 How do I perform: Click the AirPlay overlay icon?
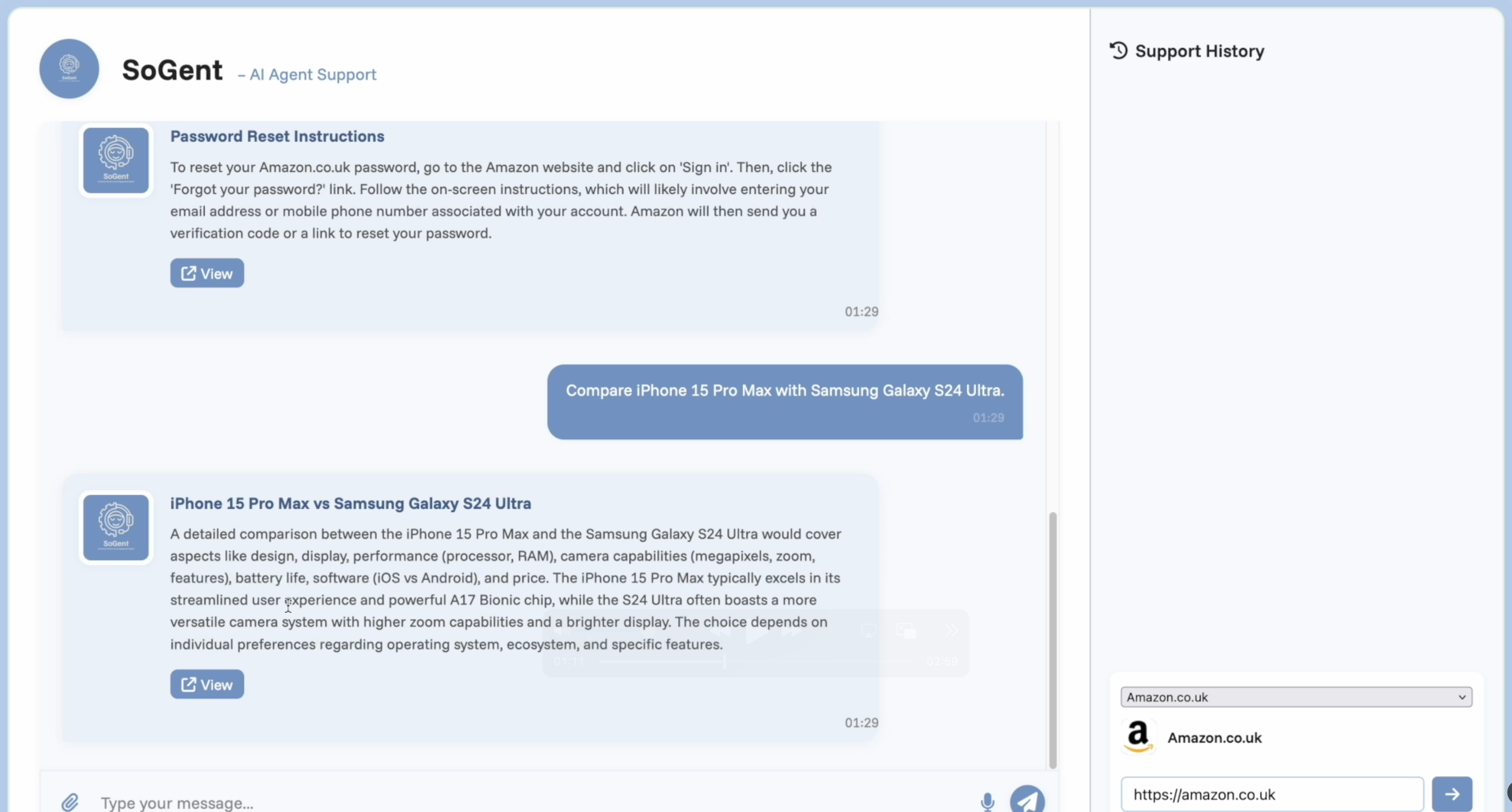(868, 631)
